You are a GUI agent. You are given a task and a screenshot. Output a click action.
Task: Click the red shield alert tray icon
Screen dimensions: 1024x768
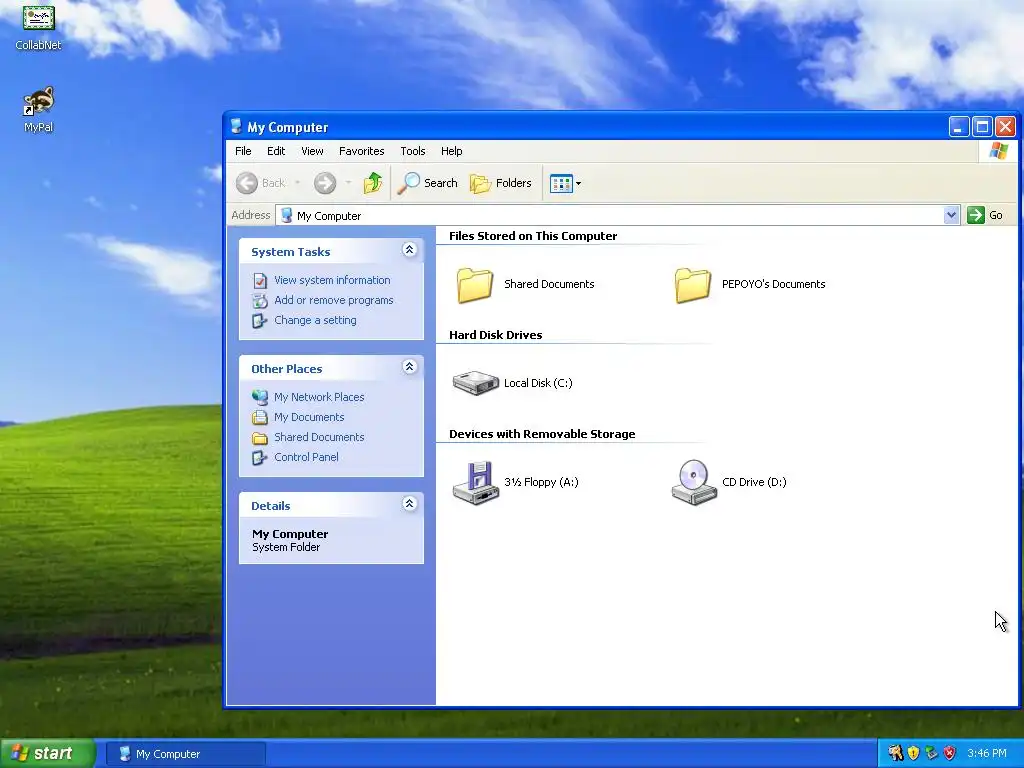(x=950, y=754)
